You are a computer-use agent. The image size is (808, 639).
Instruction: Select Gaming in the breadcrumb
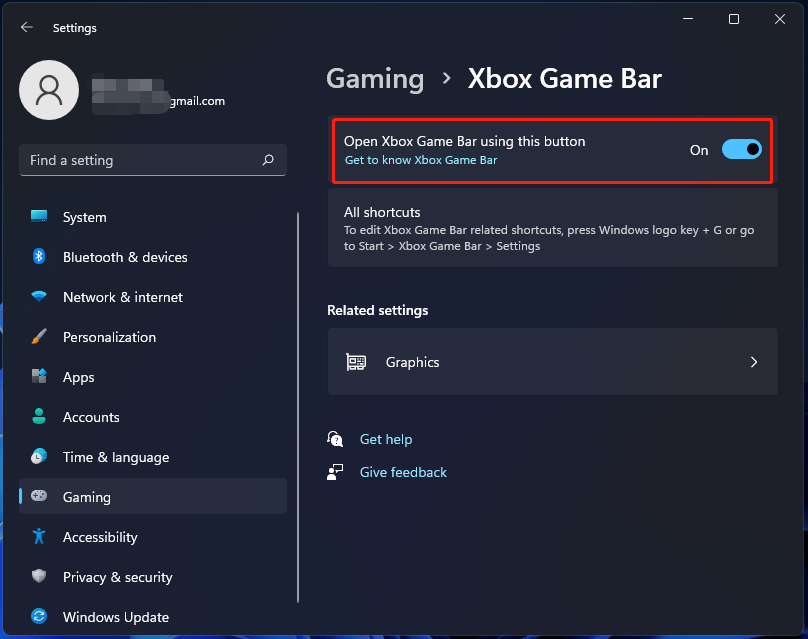pyautogui.click(x=375, y=78)
